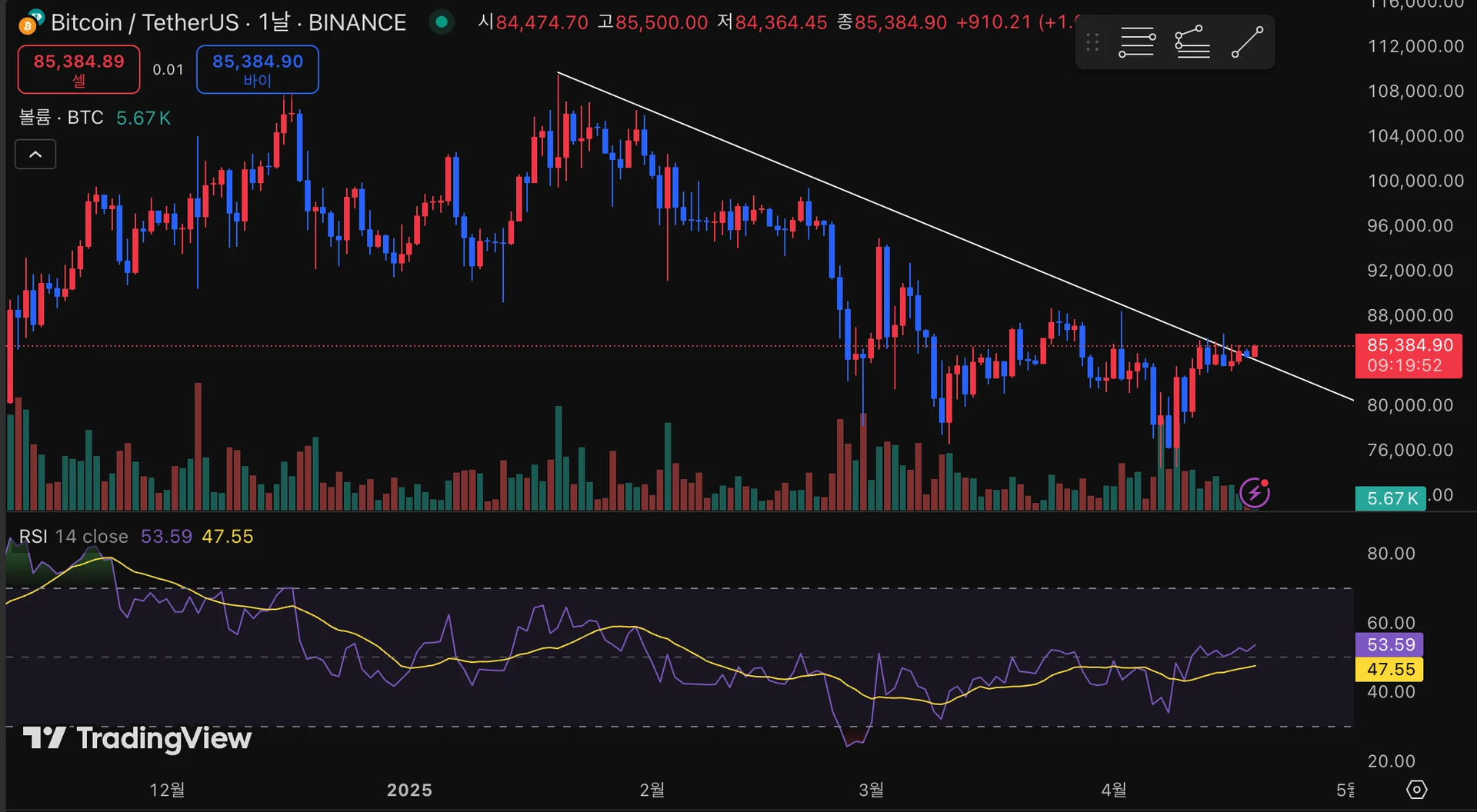Select the trend line drawing tool
Image resolution: width=1477 pixels, height=812 pixels.
pyautogui.click(x=1247, y=42)
